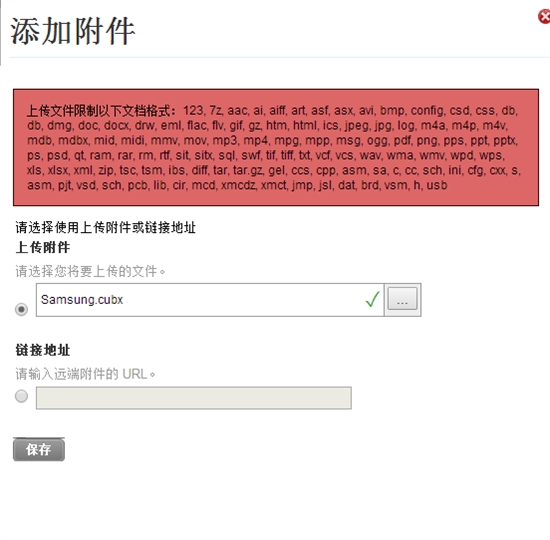Viewport: 550px width, 540px height.
Task: Click the 123 entry starting the format list
Action: [193, 111]
